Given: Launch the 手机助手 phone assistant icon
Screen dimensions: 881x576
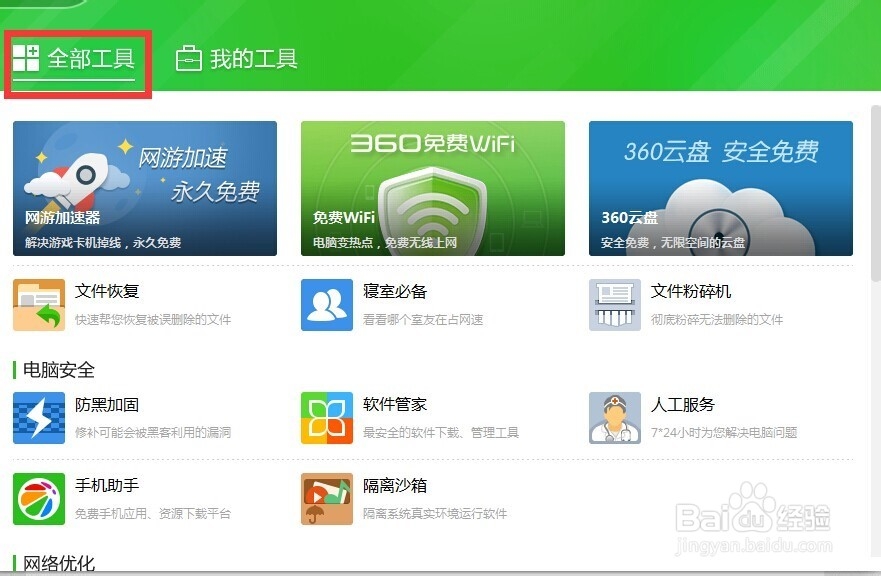Looking at the screenshot, I should (x=38, y=499).
